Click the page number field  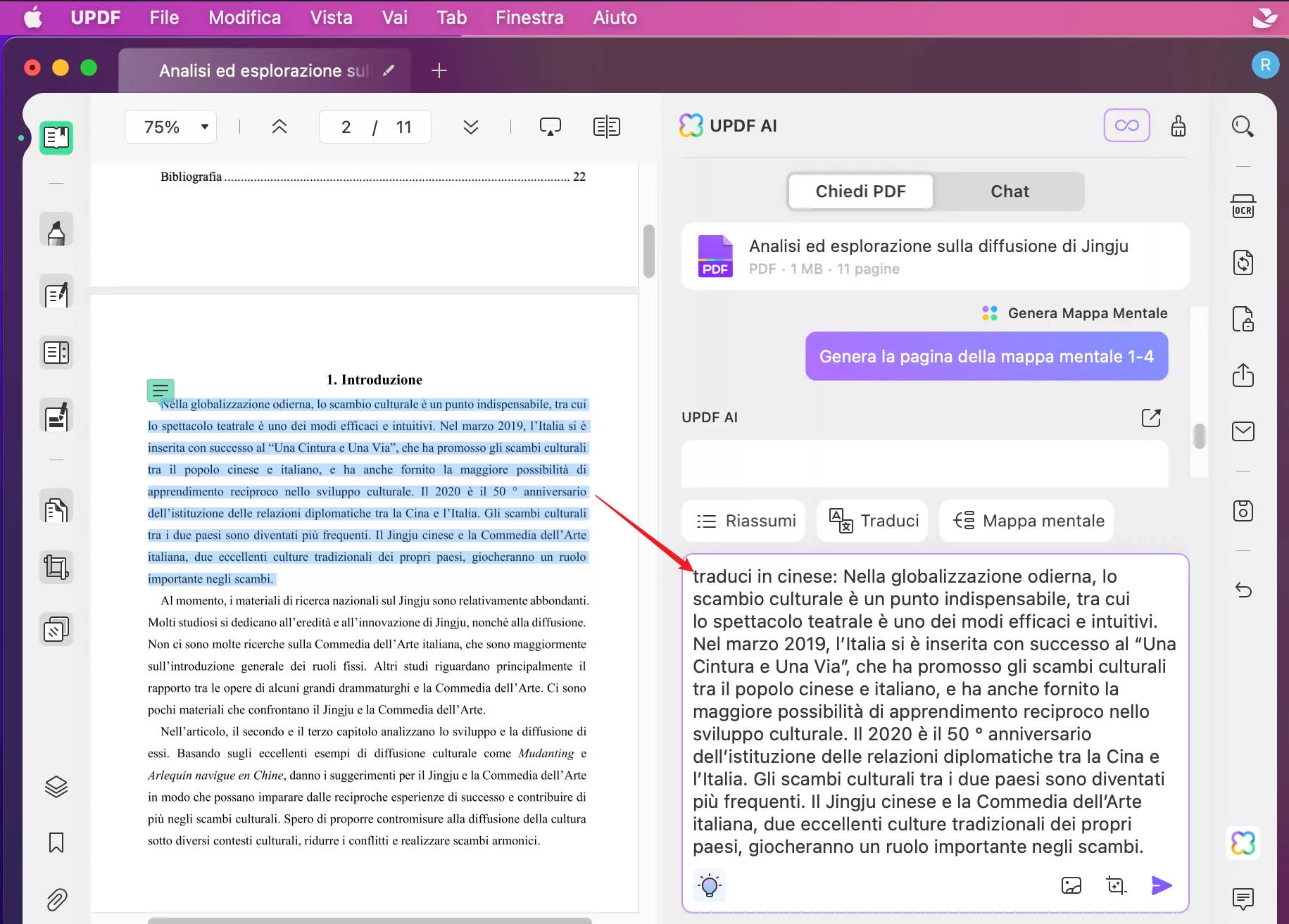coord(346,127)
